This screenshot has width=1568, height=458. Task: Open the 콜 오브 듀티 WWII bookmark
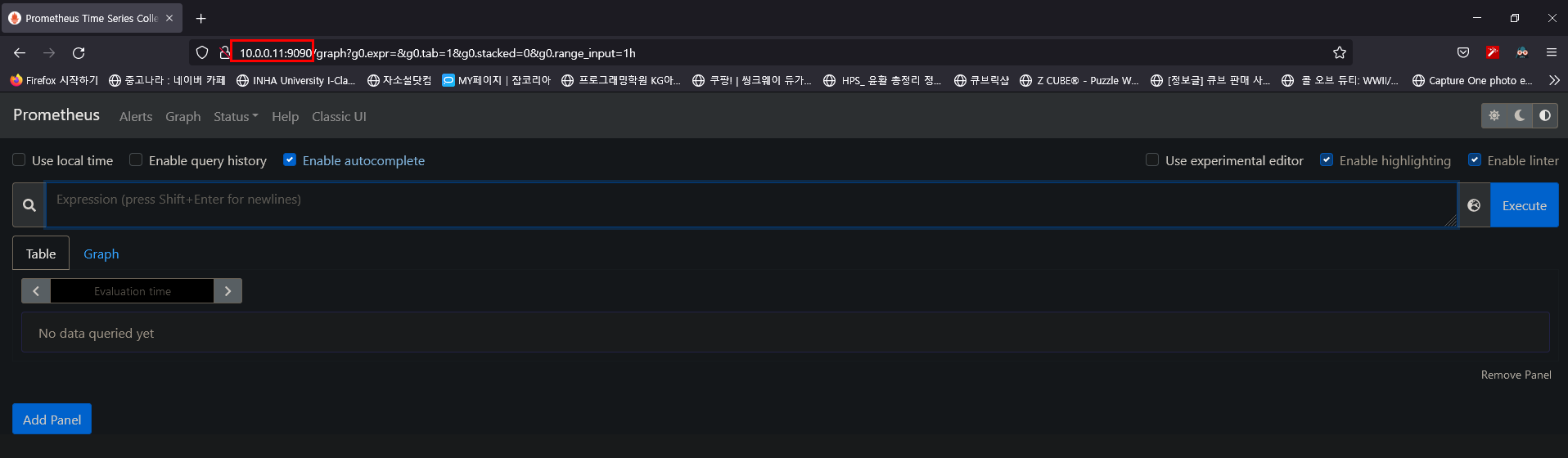(x=1340, y=80)
